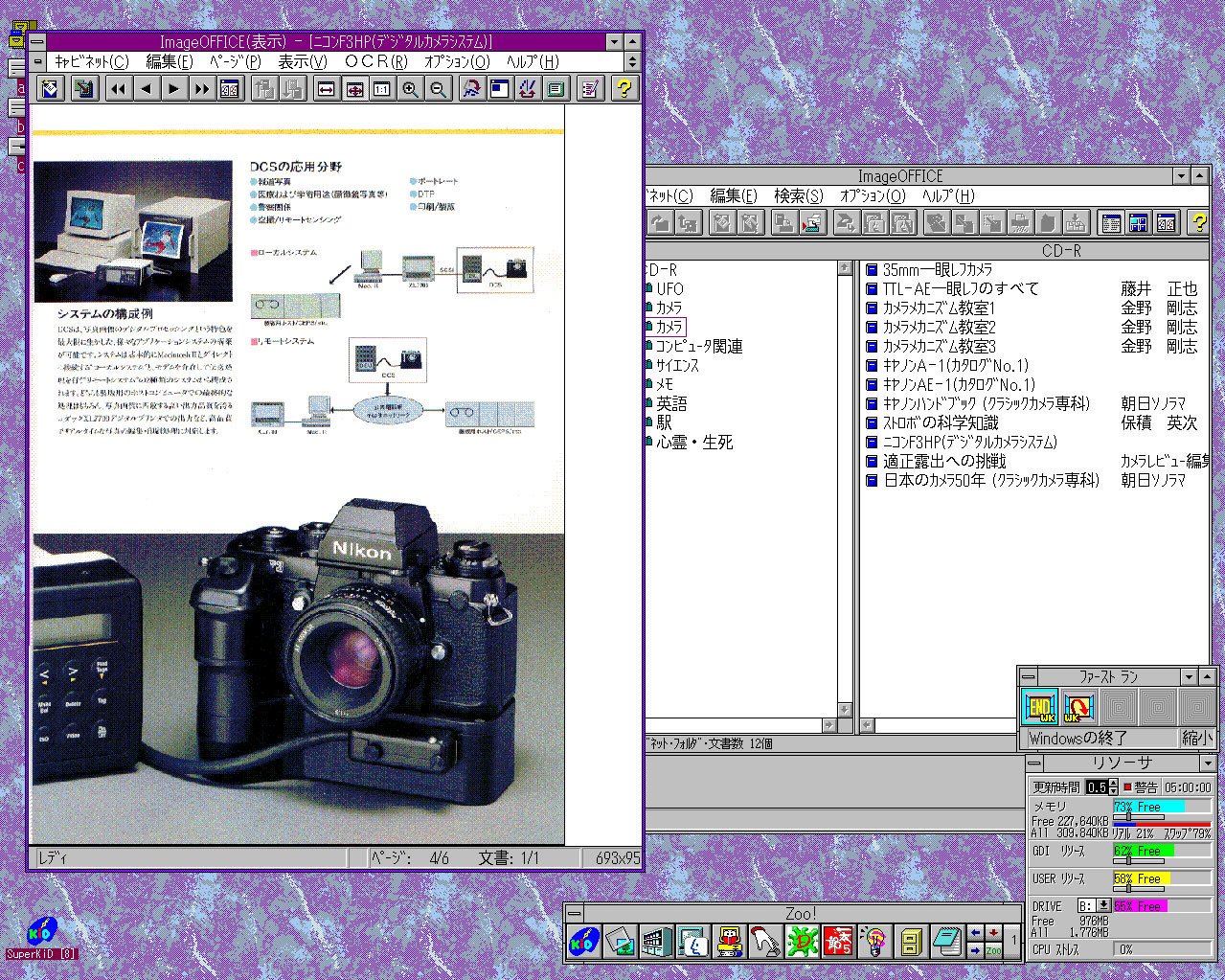This screenshot has height=980, width=1225.
Task: Jump to last page with fast-forward arrows
Action: click(201, 89)
